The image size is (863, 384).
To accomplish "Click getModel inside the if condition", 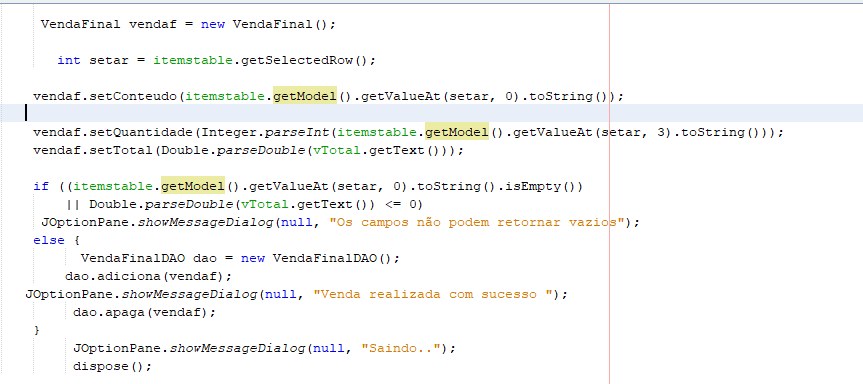I will click(193, 186).
